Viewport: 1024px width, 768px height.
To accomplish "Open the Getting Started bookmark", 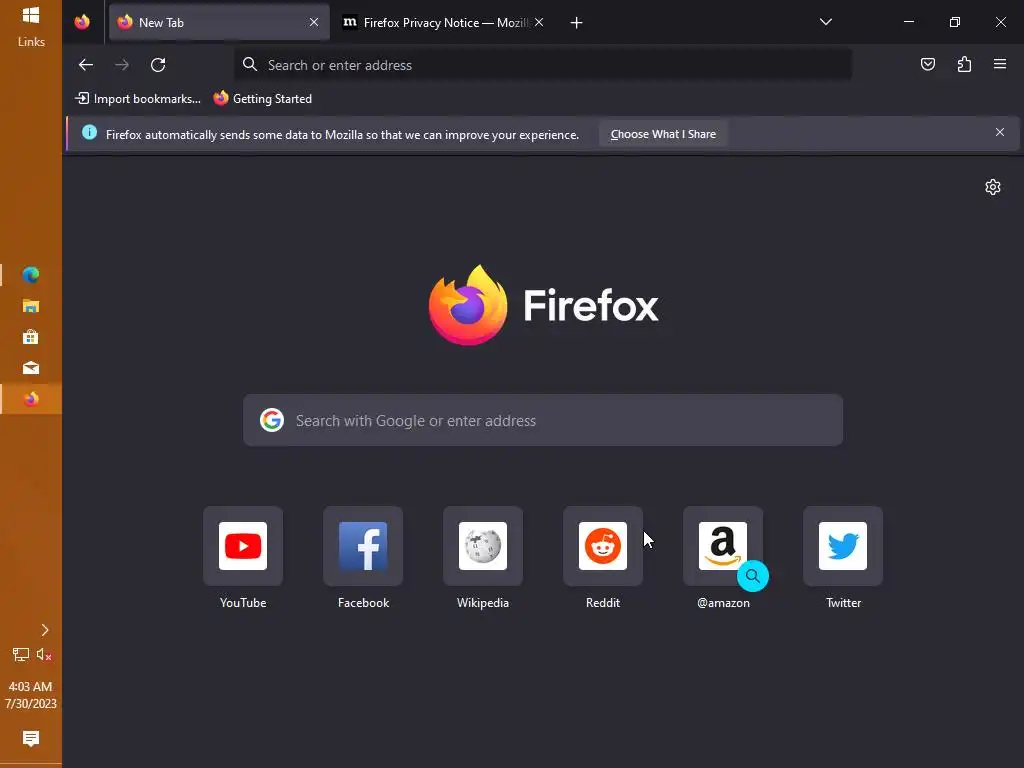I will 263,99.
